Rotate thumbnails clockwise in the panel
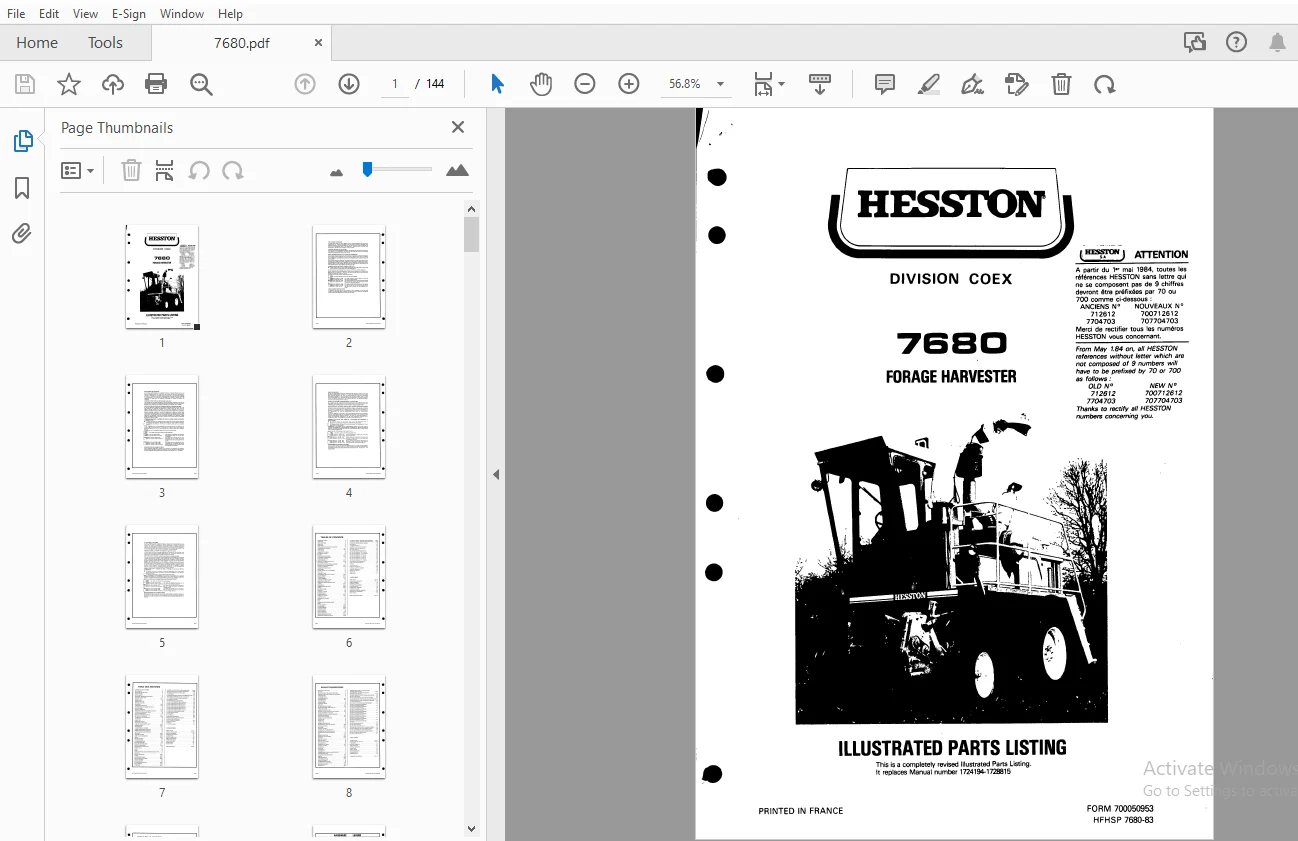Viewport: 1298px width, 841px height. point(233,170)
